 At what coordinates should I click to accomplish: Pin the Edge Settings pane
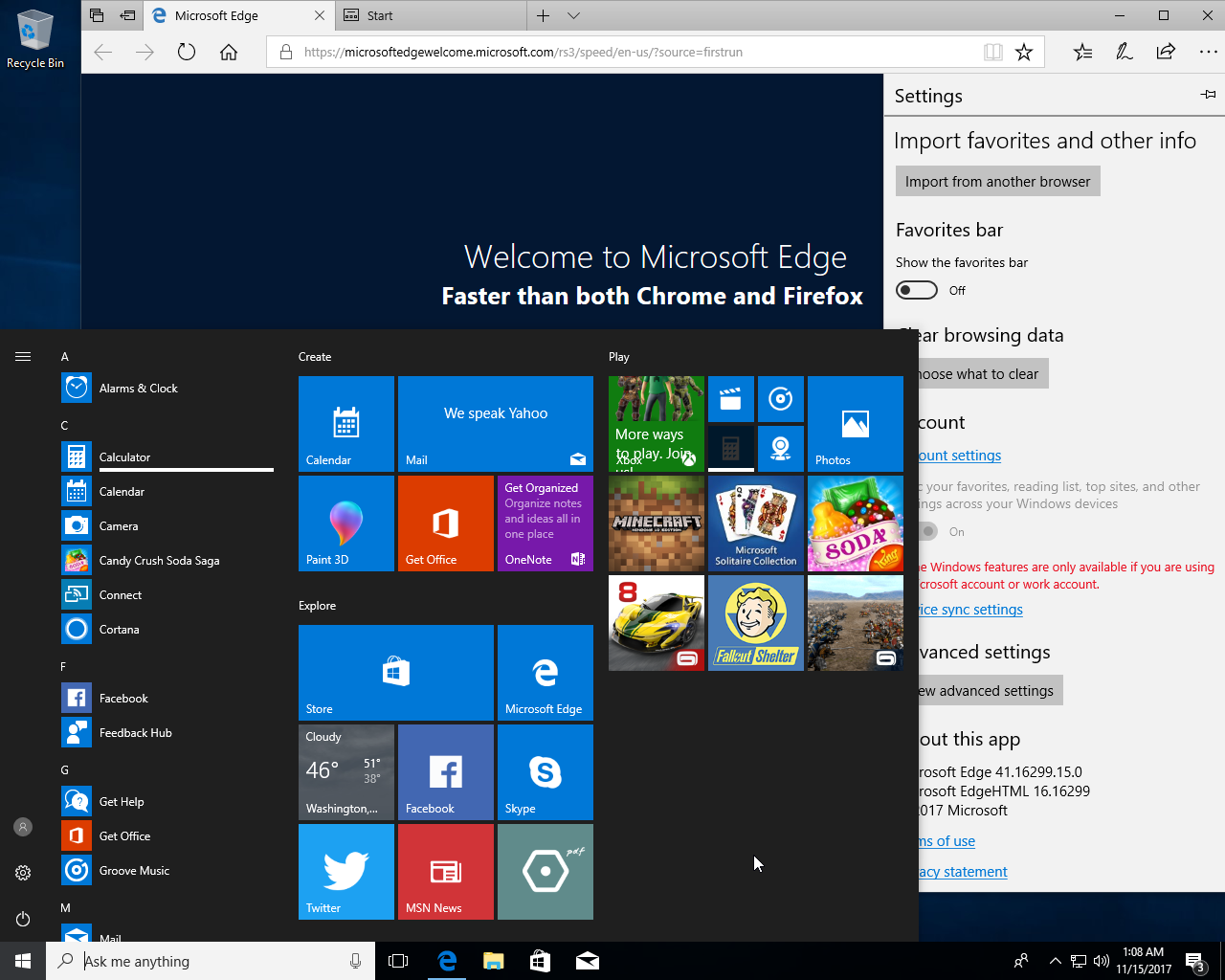[1209, 95]
